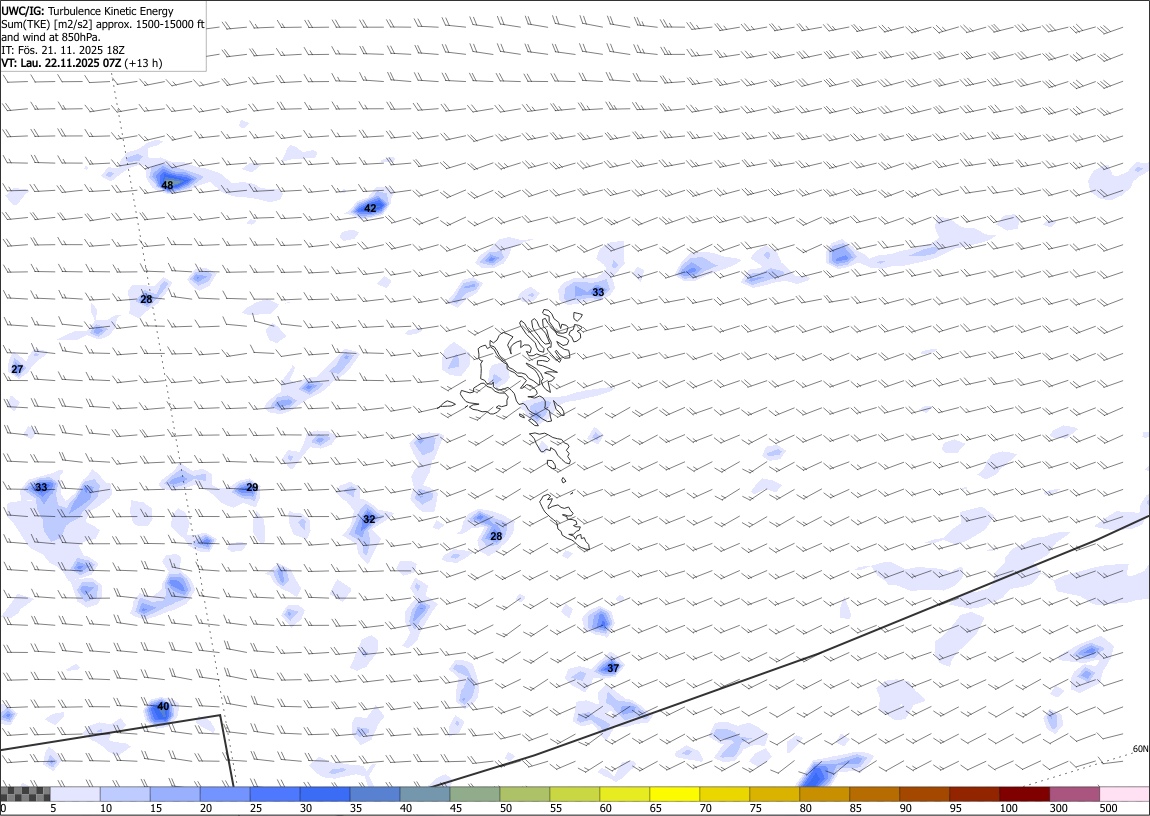The height and width of the screenshot is (816, 1150).
Task: Pick the grey-blue 40–45 legend swatch
Action: [425, 794]
